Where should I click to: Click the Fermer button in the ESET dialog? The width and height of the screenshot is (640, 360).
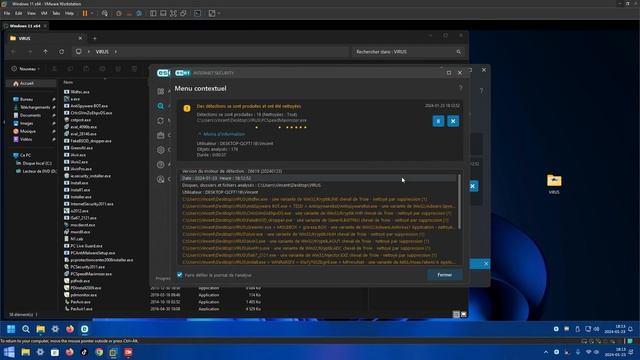(x=444, y=275)
